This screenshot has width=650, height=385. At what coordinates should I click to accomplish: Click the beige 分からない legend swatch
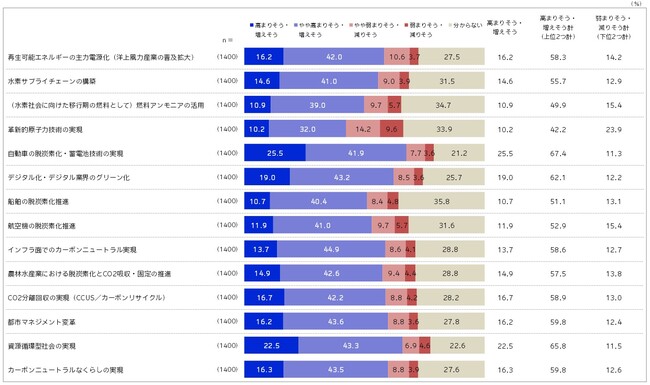[451, 25]
